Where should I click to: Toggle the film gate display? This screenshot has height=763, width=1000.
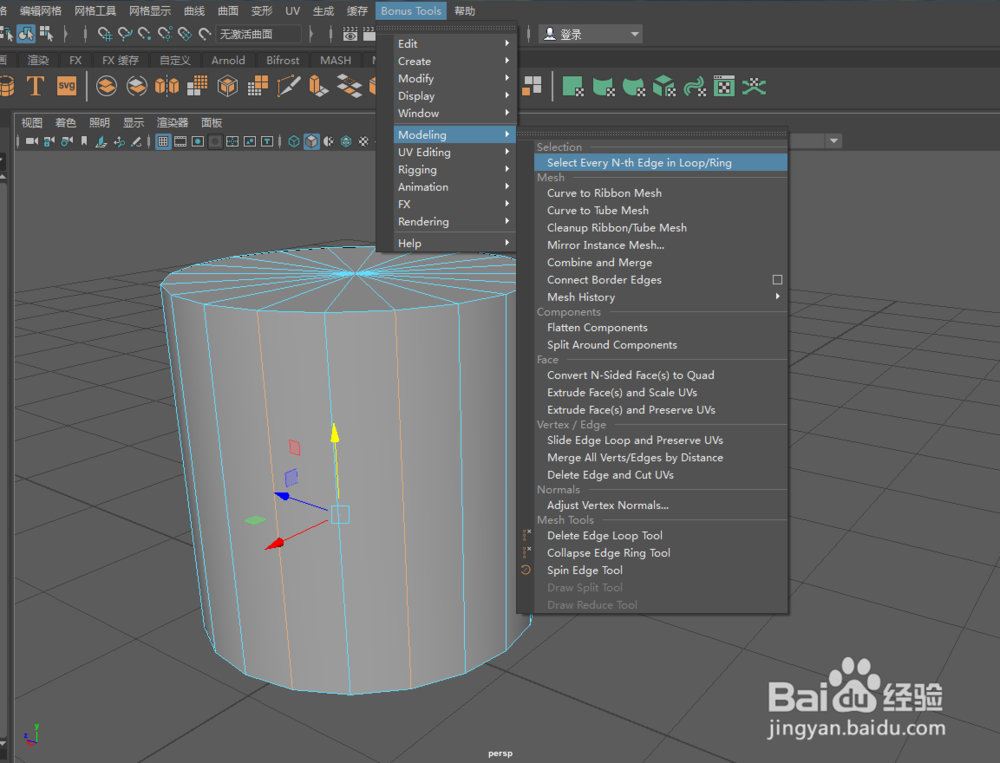click(x=180, y=141)
